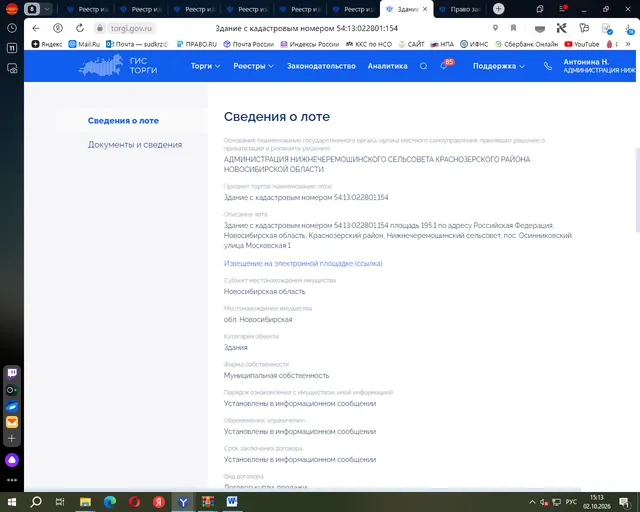Screen dimensions: 640x512
Task: Reload the page with the refresh icon
Action: (80, 28)
